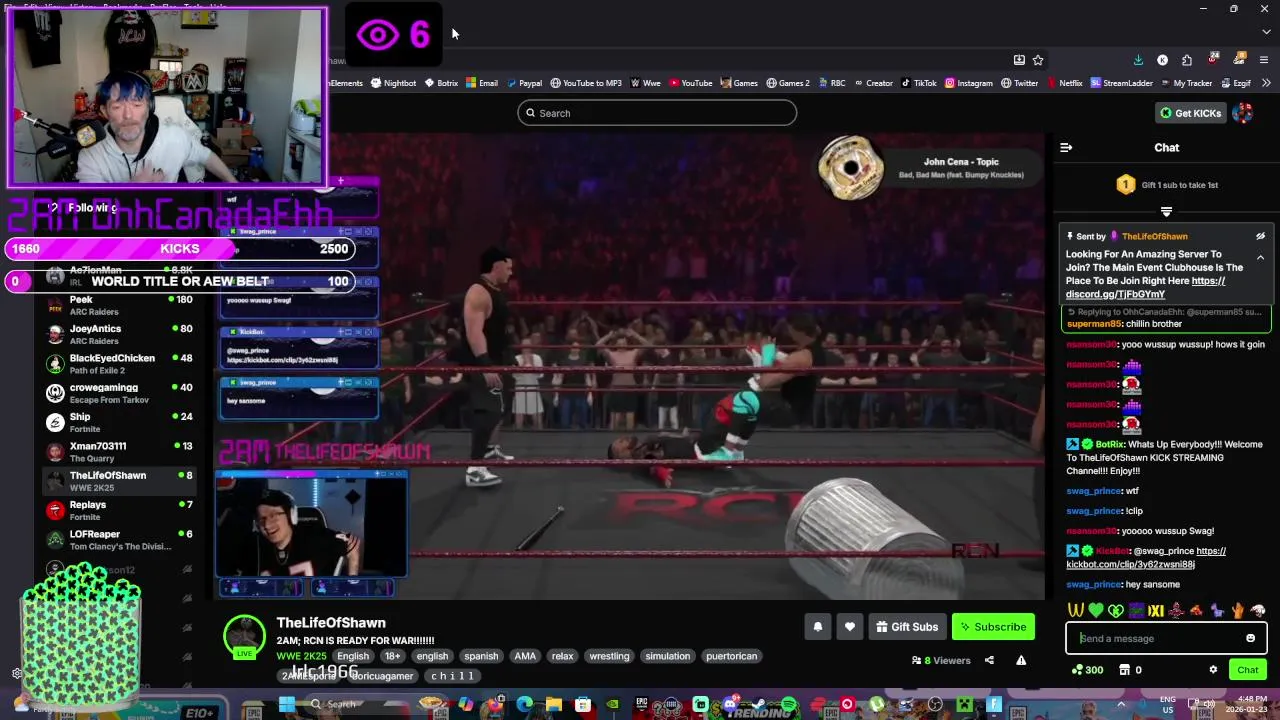The image size is (1280, 720).
Task: Open Microsoft Edge from taskbar
Action: click(525, 704)
